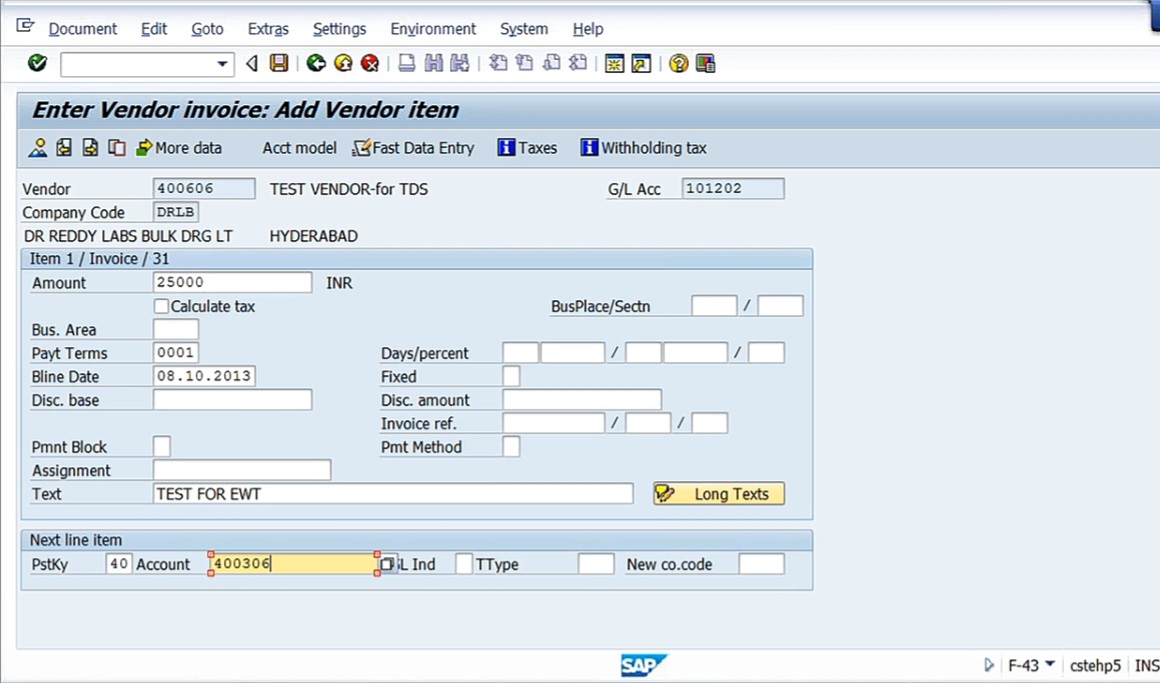Image resolution: width=1160 pixels, height=683 pixels.
Task: Toggle the Fixed checkbox
Action: (x=511, y=376)
